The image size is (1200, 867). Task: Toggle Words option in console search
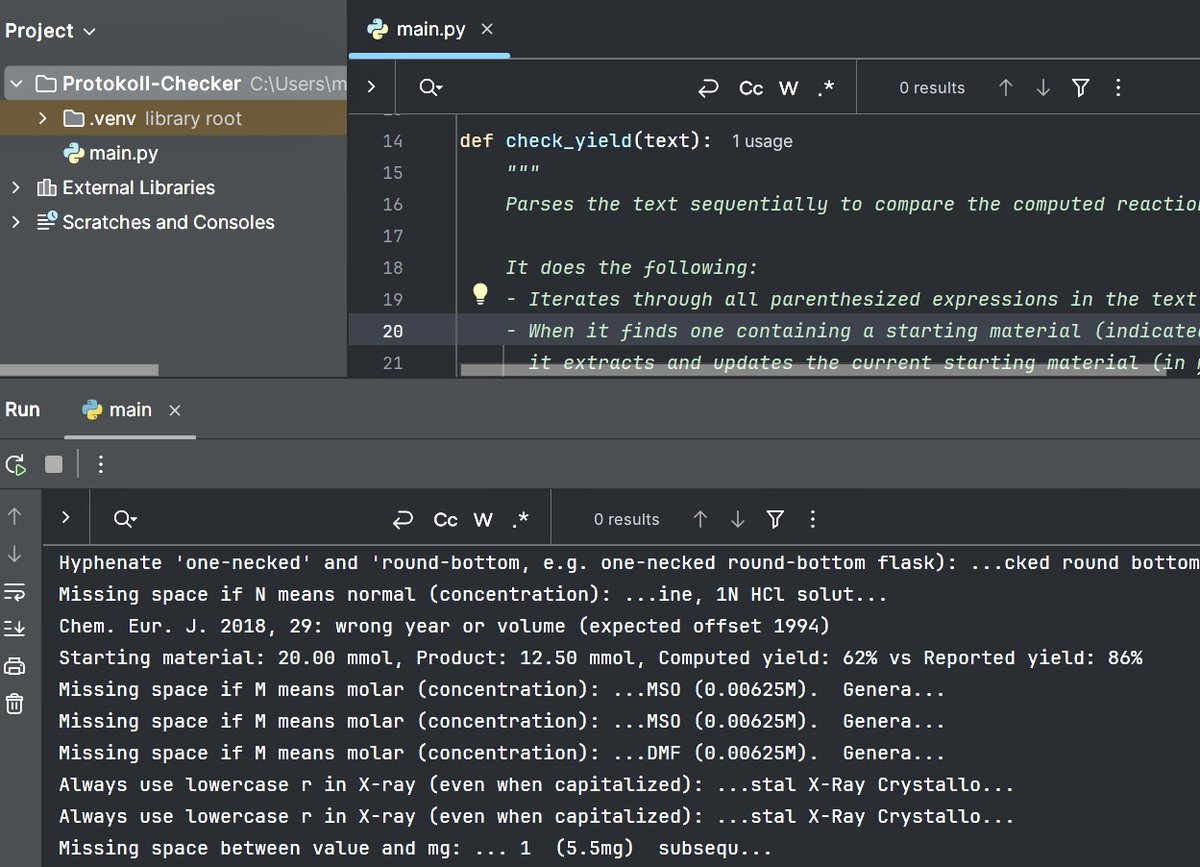483,519
